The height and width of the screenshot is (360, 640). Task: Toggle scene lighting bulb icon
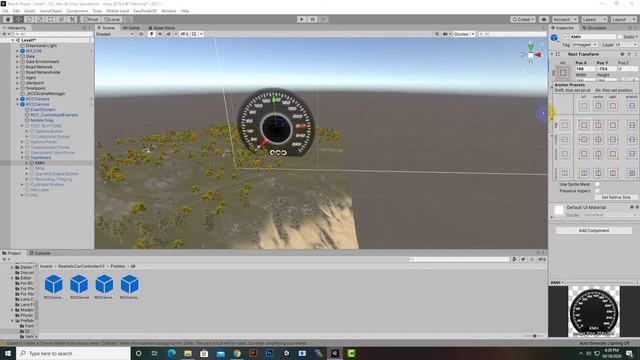(151, 34)
